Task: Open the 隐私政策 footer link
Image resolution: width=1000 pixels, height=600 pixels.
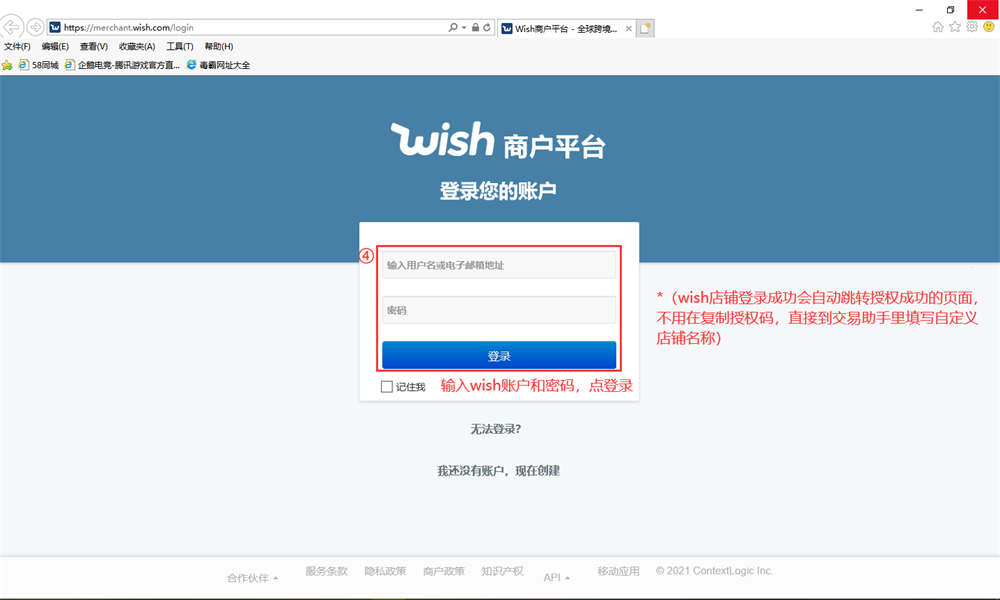Action: tap(385, 571)
